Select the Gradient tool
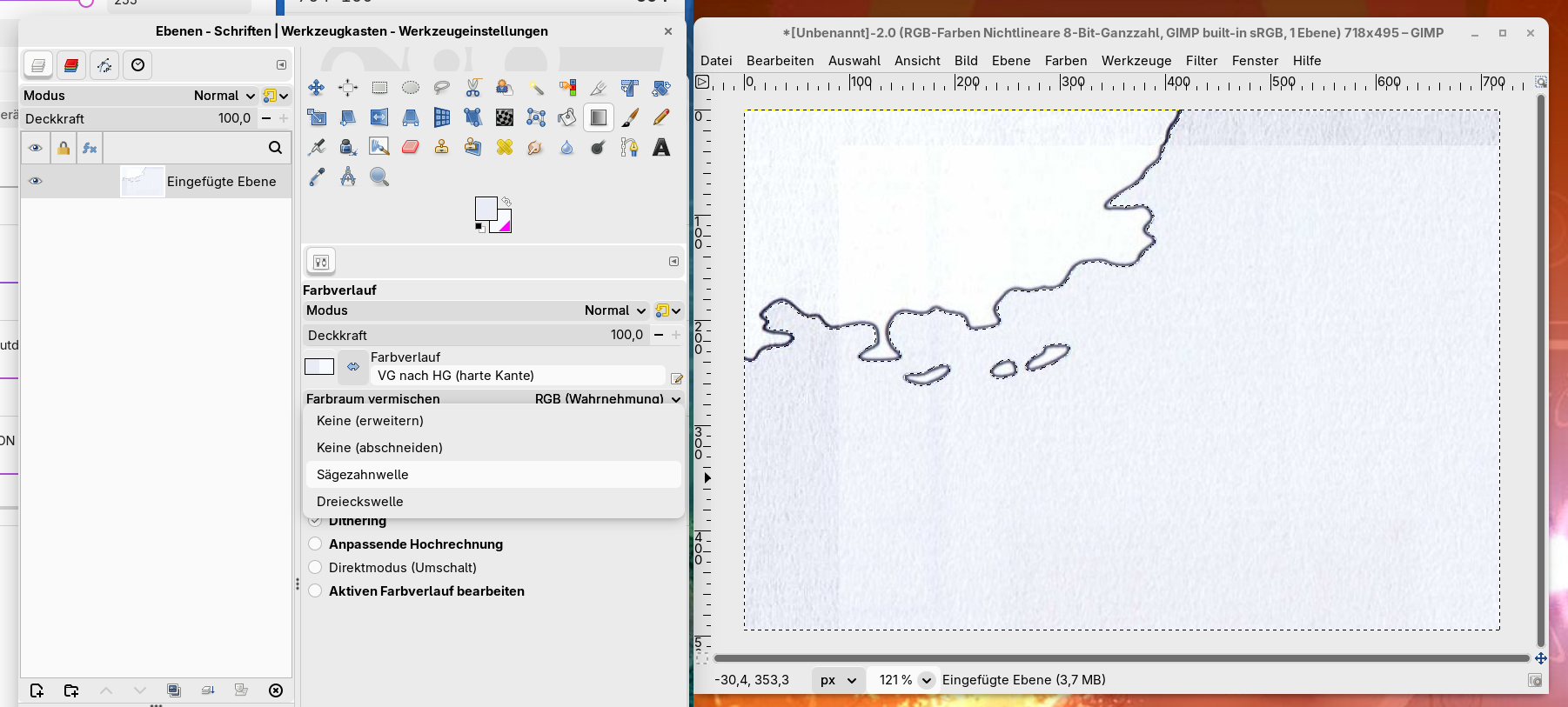Screen dimensions: 1568x707 [599, 117]
